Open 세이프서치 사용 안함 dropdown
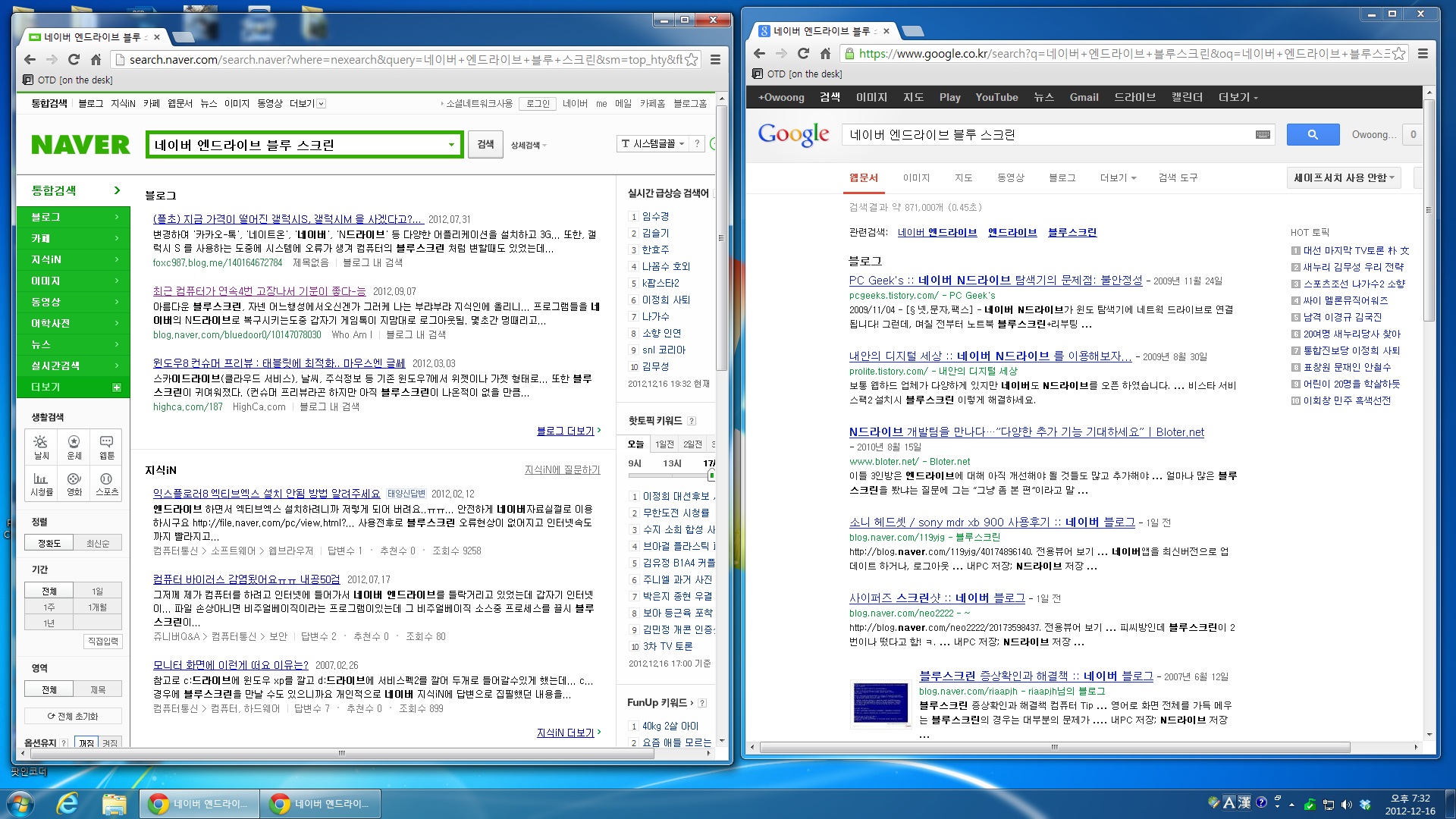The image size is (1456, 819). coord(1344,177)
